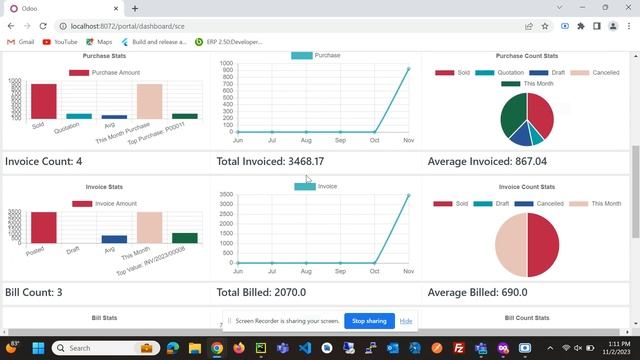640x360 pixels.
Task: Bookmark this tab with the star icon
Action: pyautogui.click(x=545, y=26)
